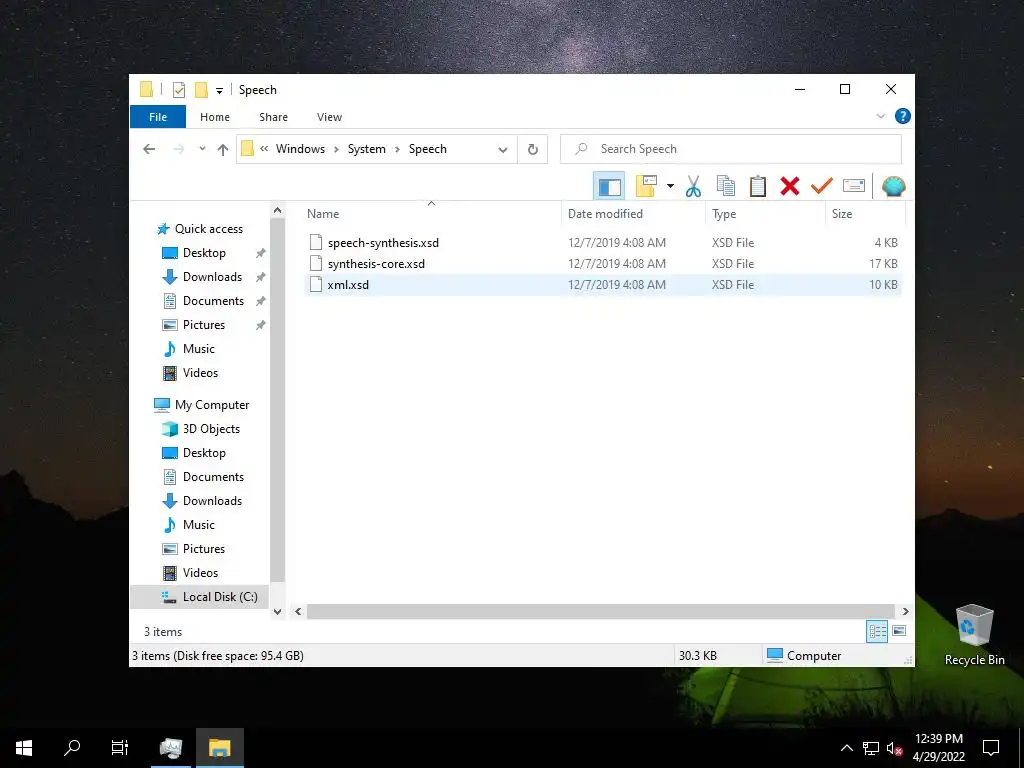Image resolution: width=1024 pixels, height=768 pixels.
Task: Select the xml.xsd file
Action: [348, 285]
